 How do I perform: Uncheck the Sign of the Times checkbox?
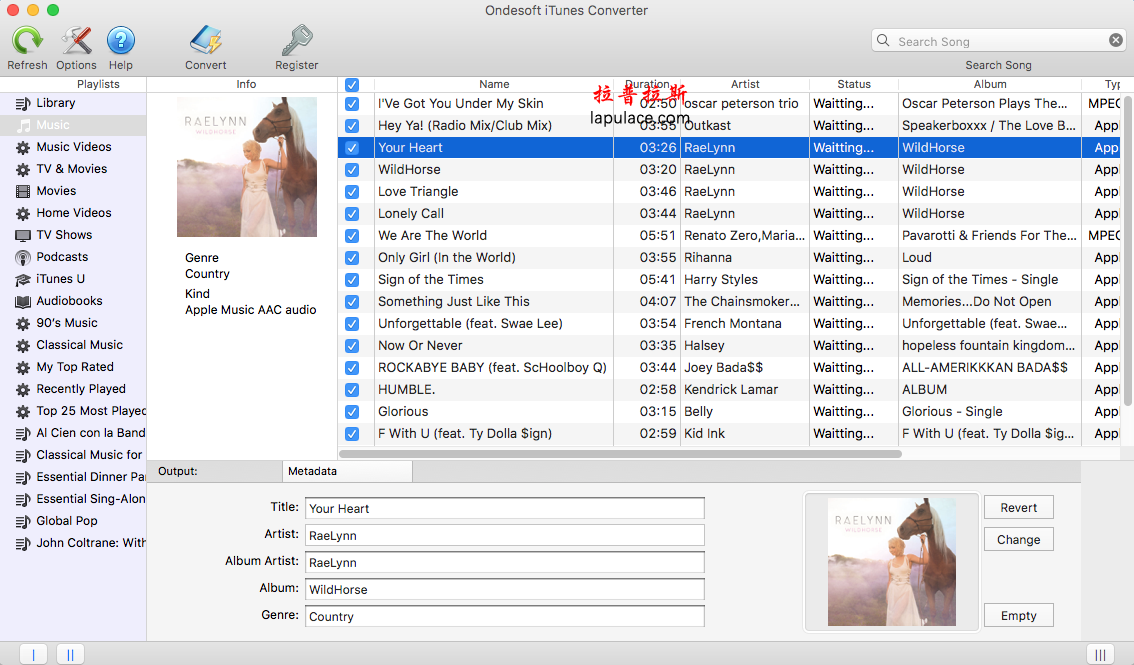pyautogui.click(x=352, y=280)
